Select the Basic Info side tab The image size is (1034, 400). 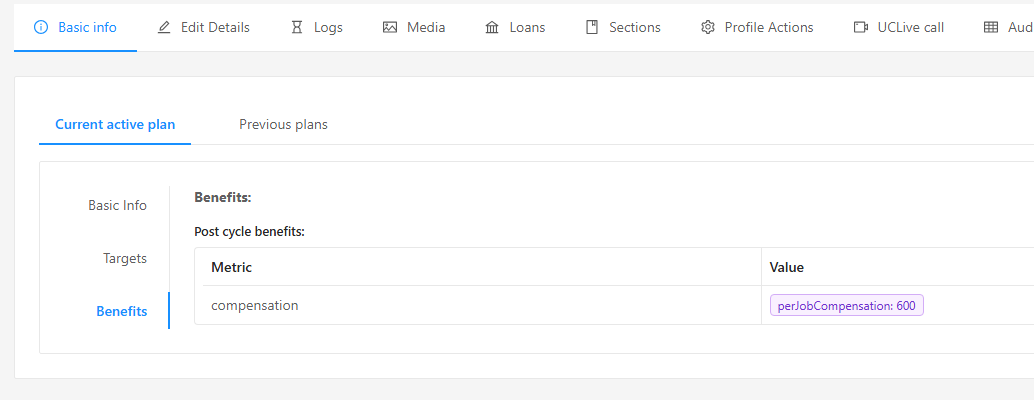point(117,205)
